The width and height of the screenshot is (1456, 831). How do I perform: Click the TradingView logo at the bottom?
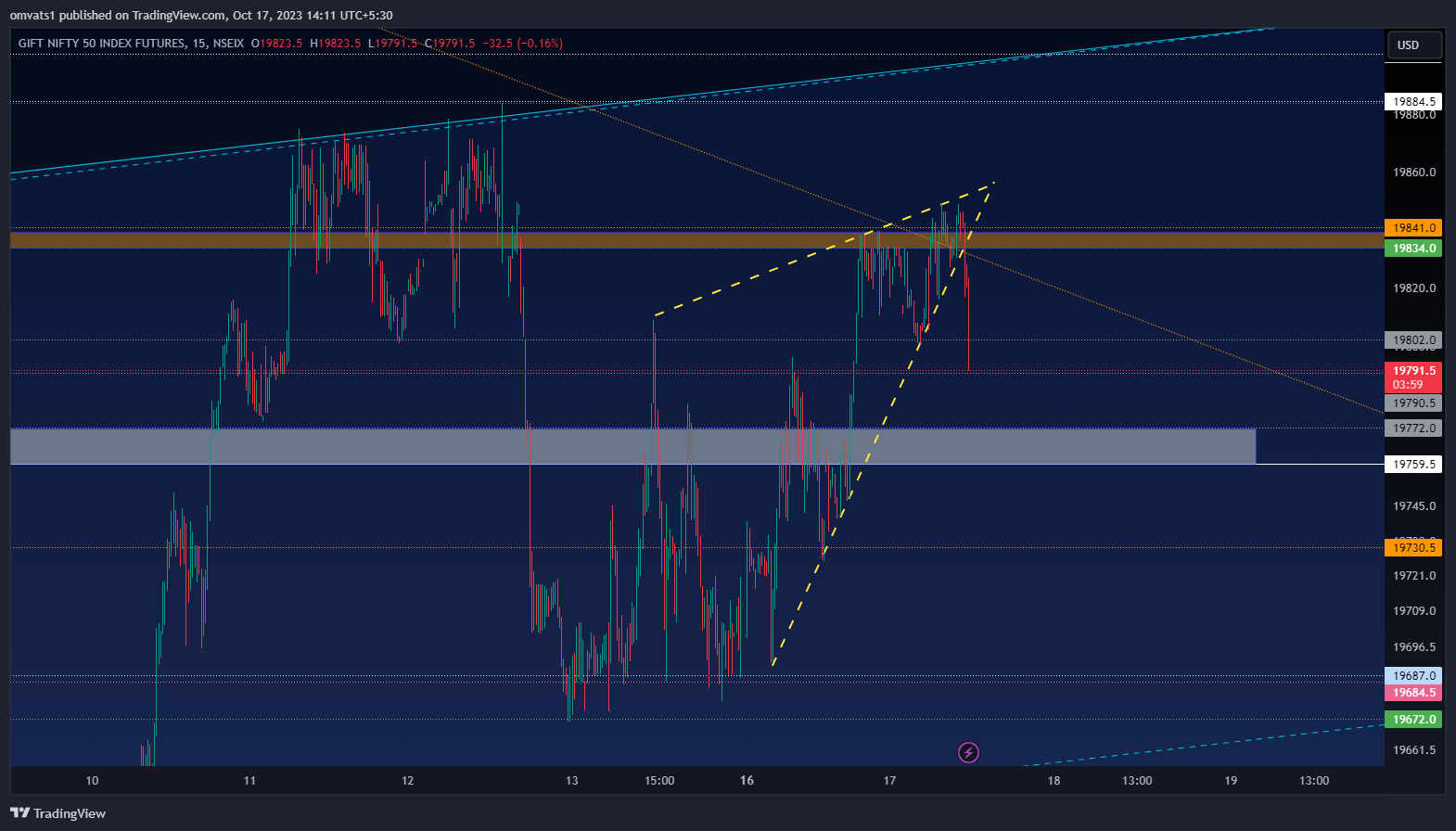[x=57, y=813]
